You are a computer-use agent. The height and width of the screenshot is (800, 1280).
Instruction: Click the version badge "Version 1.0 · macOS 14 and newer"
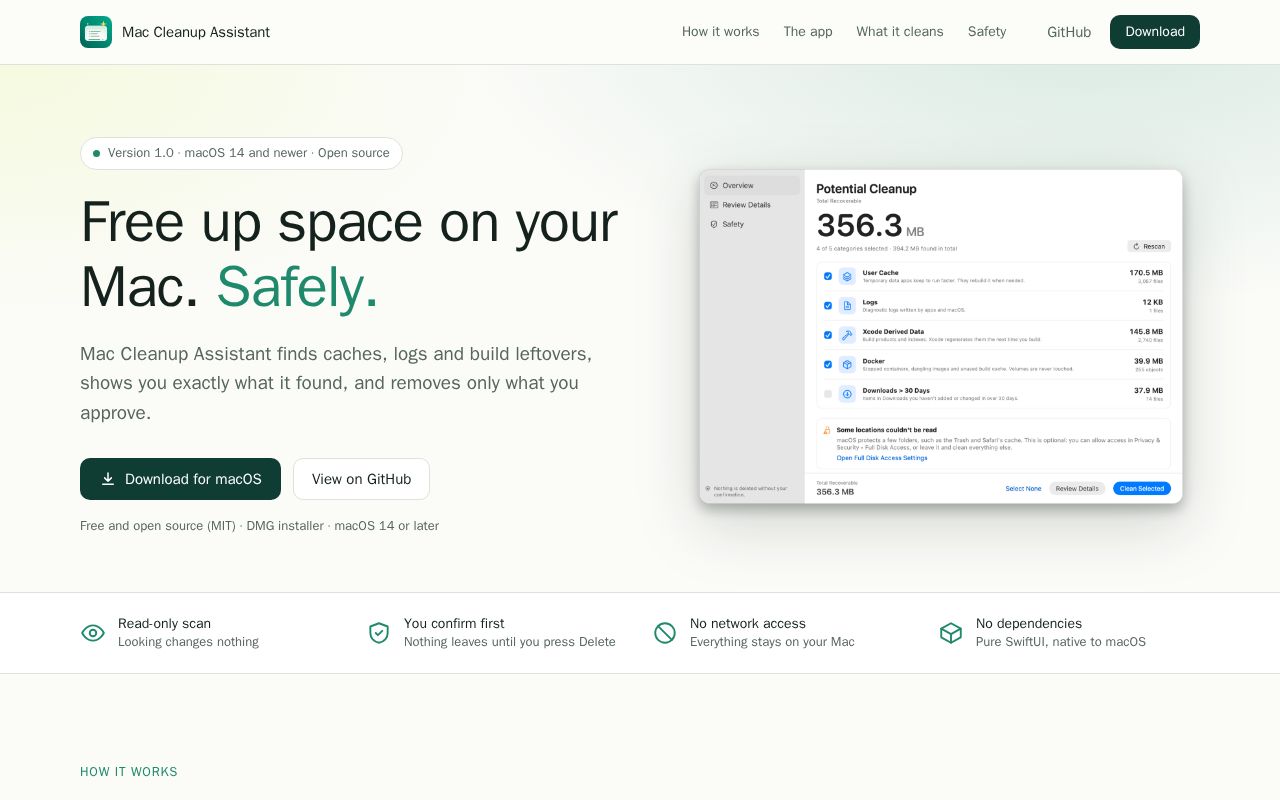click(x=241, y=153)
